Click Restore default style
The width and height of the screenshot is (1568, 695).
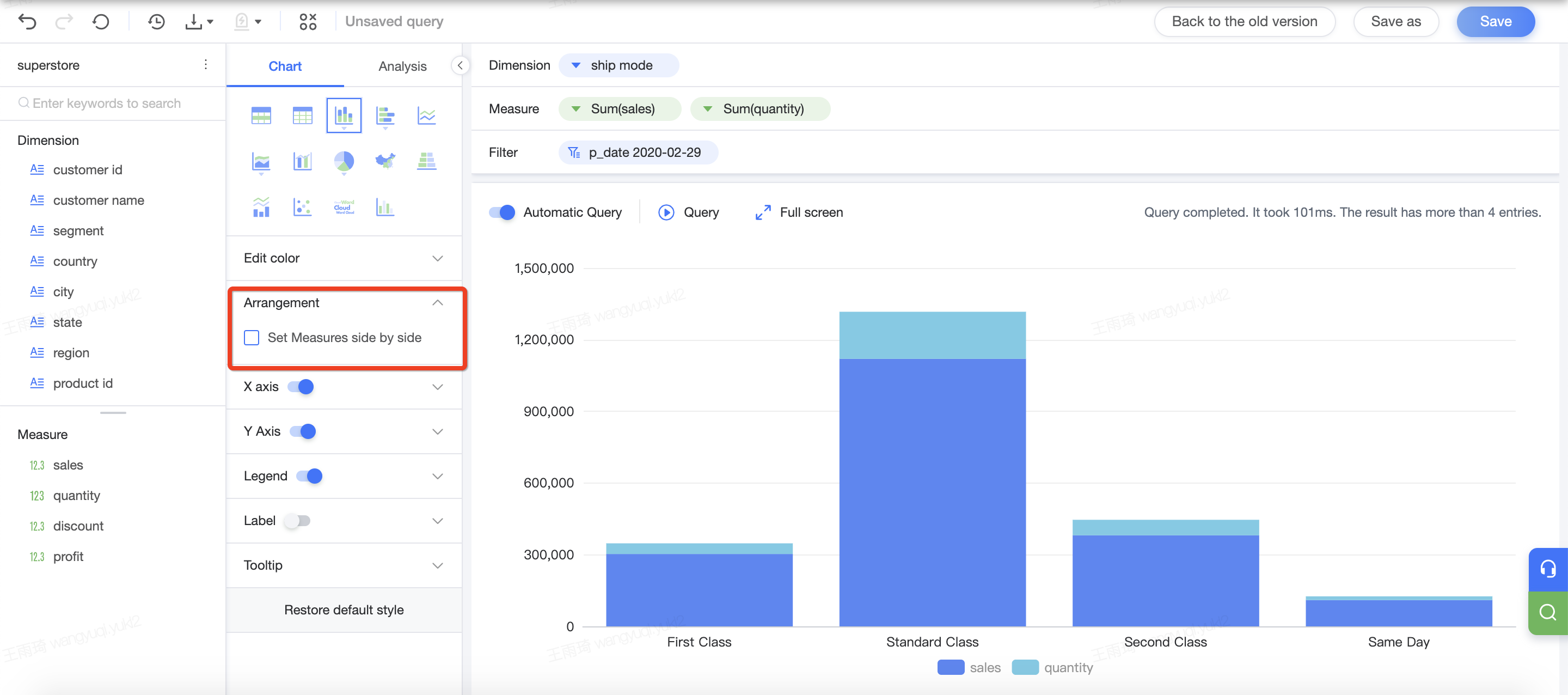(344, 609)
